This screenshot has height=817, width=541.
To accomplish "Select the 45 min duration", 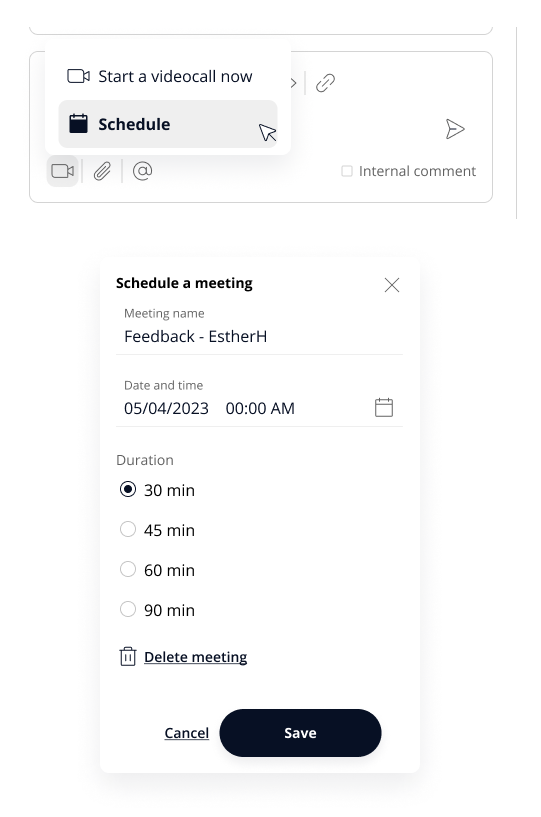I will (x=128, y=529).
